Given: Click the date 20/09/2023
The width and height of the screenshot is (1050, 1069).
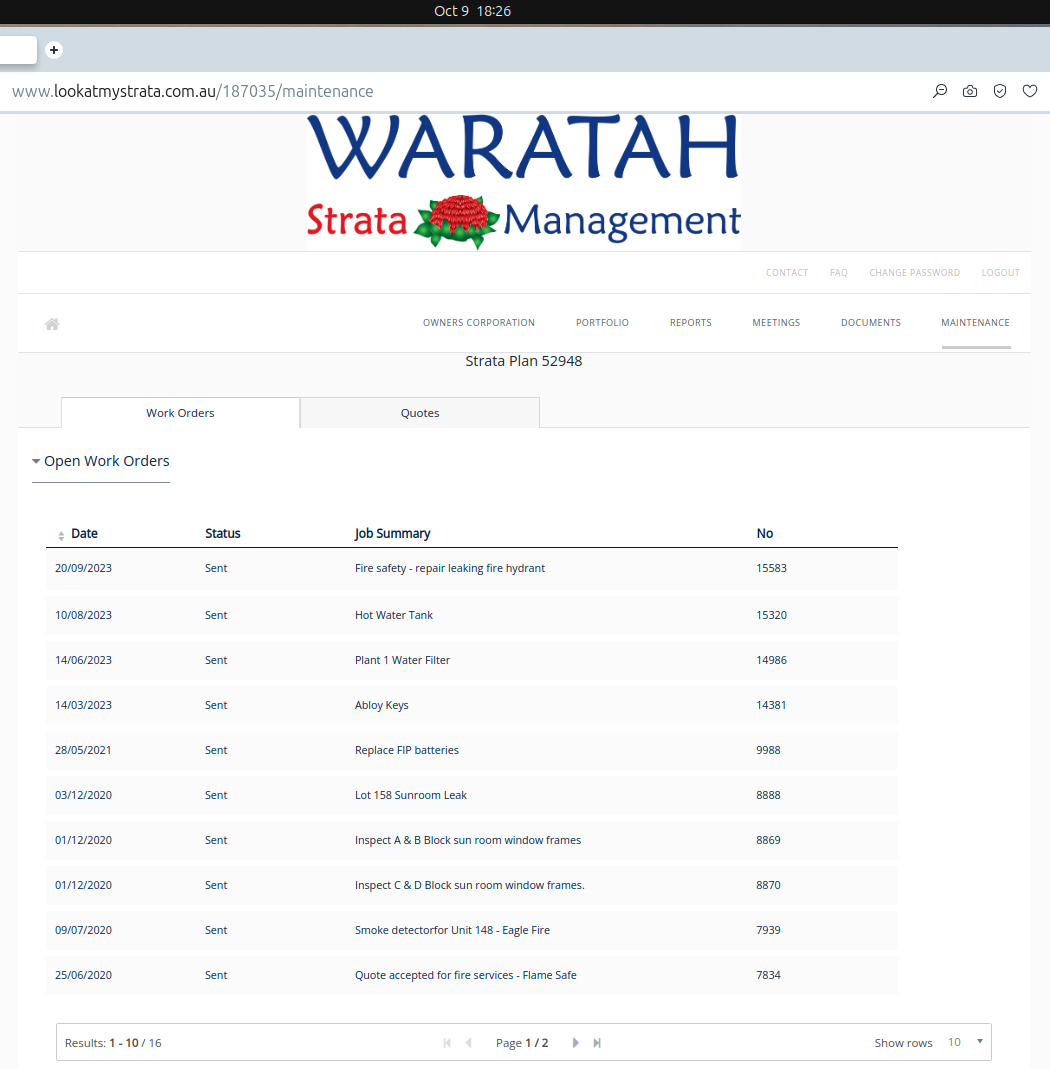Looking at the screenshot, I should point(83,569).
